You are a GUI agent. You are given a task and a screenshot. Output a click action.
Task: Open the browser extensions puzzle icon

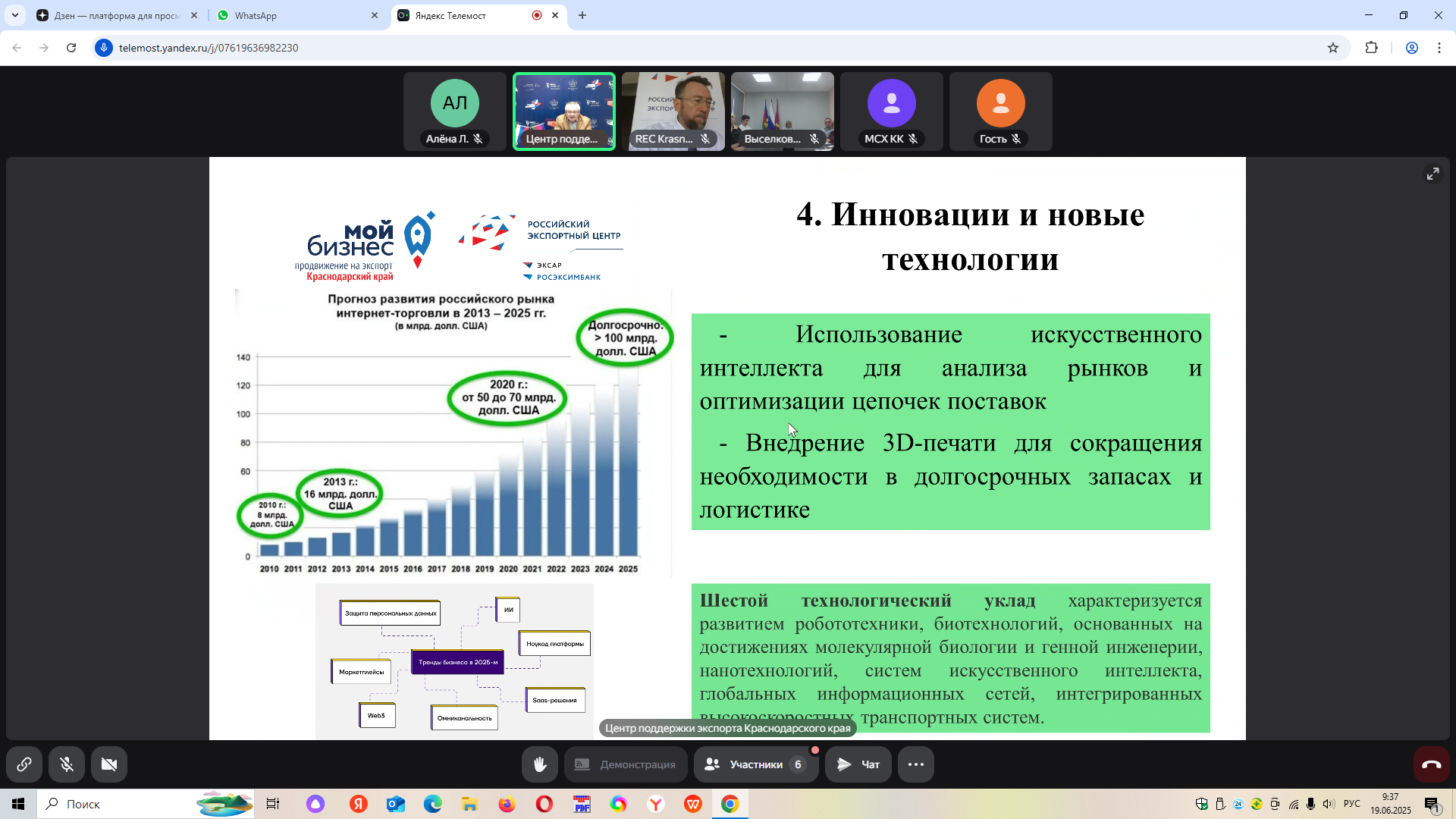click(1371, 48)
